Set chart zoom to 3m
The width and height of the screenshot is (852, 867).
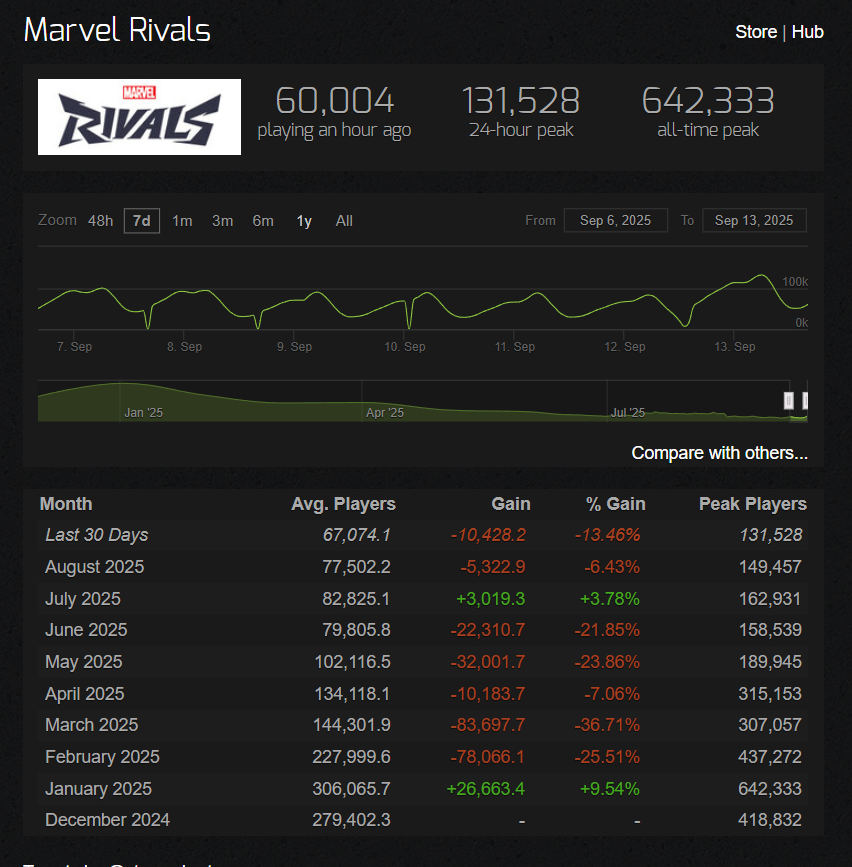[x=222, y=221]
